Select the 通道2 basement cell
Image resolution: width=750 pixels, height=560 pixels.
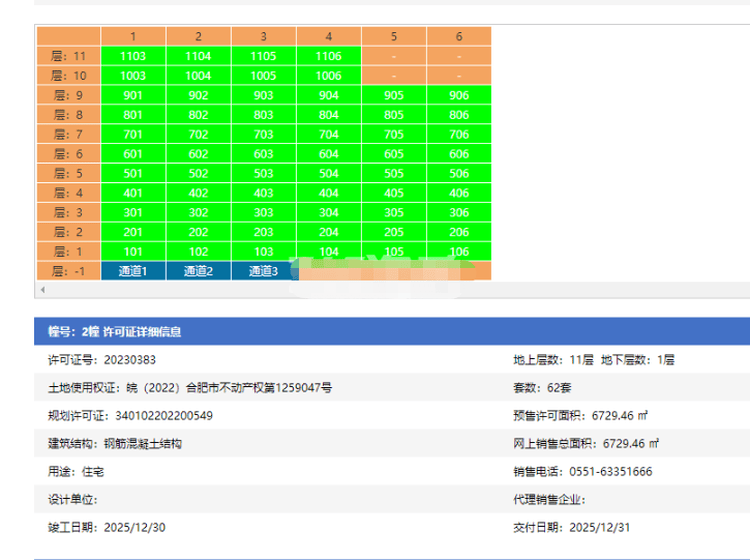(x=198, y=271)
